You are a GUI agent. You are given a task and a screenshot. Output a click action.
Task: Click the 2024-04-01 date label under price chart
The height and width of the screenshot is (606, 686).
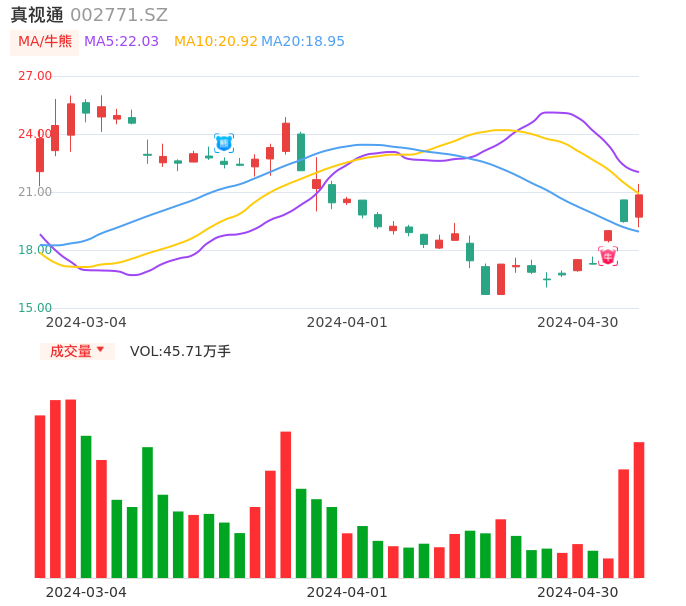tap(346, 322)
